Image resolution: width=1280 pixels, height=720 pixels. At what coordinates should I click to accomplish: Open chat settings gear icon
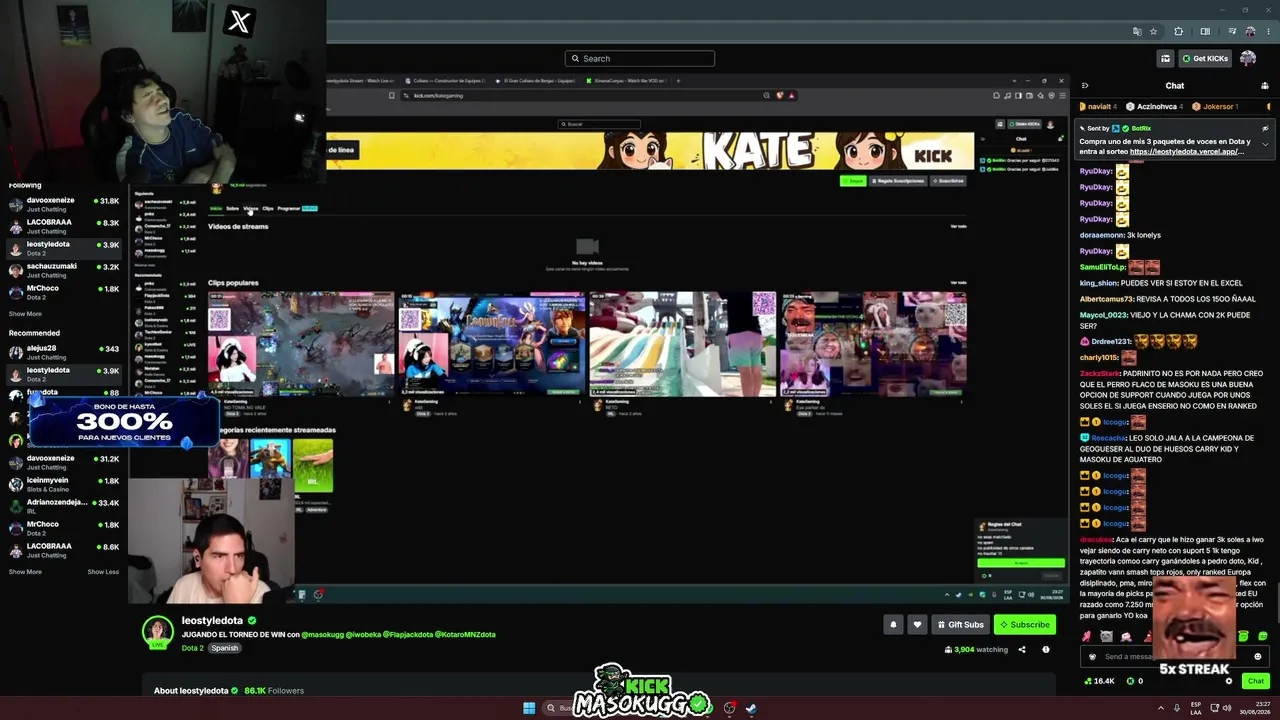pyautogui.click(x=1229, y=681)
